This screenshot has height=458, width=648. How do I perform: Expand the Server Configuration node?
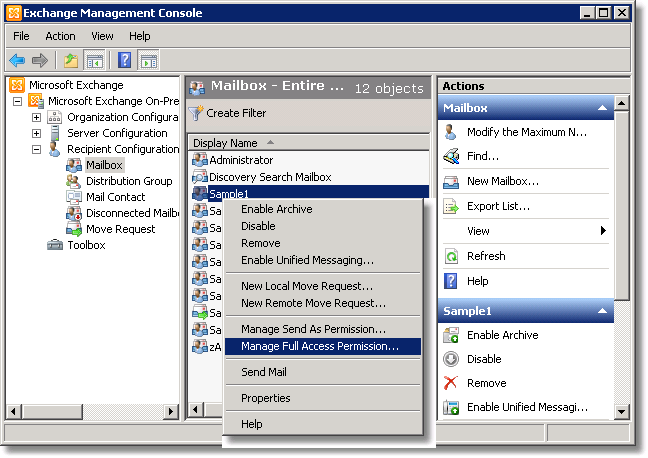point(36,134)
